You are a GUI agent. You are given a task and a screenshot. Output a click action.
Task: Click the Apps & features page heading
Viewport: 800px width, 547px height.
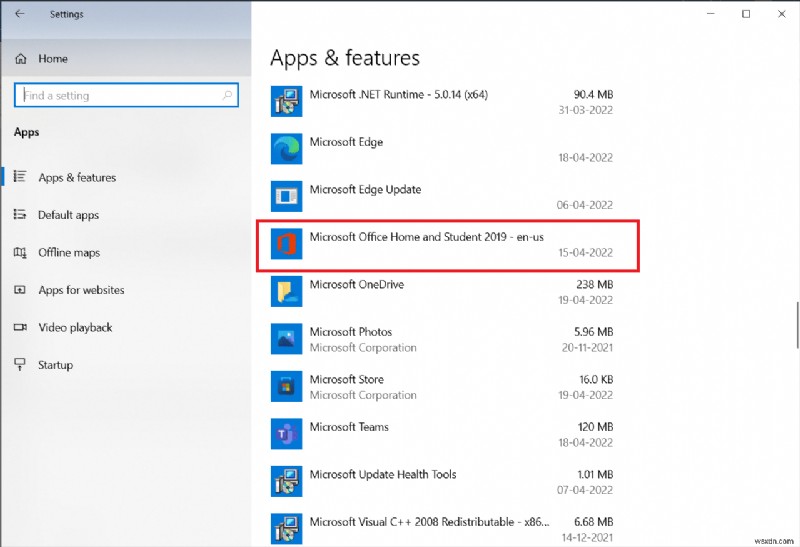tap(345, 58)
